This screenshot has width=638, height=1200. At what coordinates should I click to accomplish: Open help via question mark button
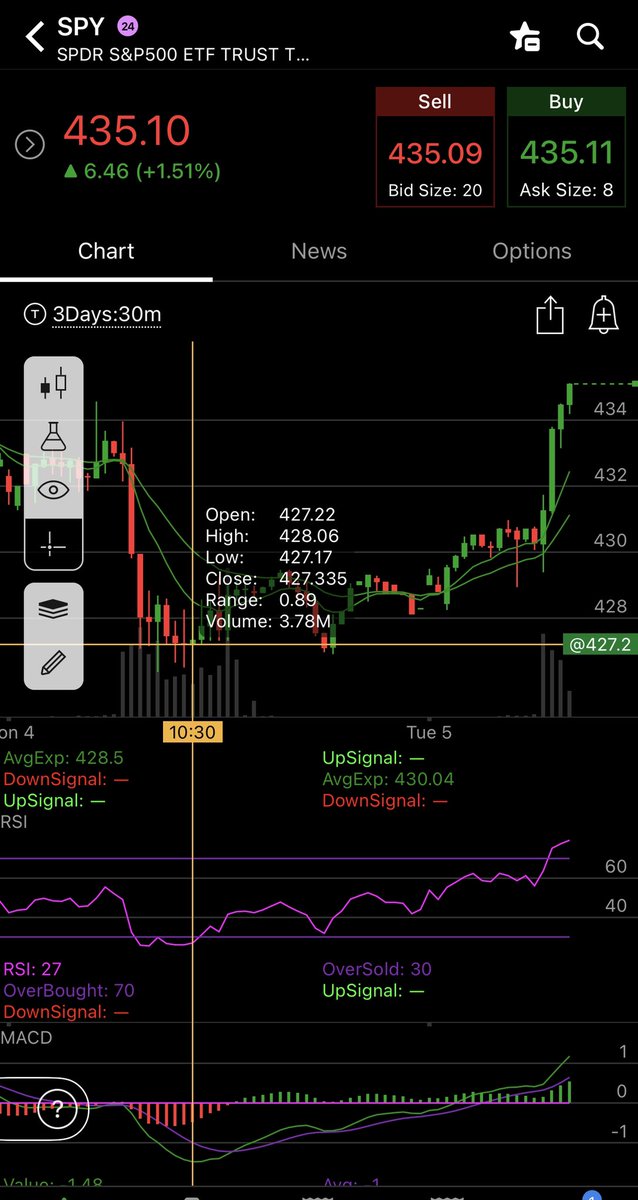coord(58,1109)
